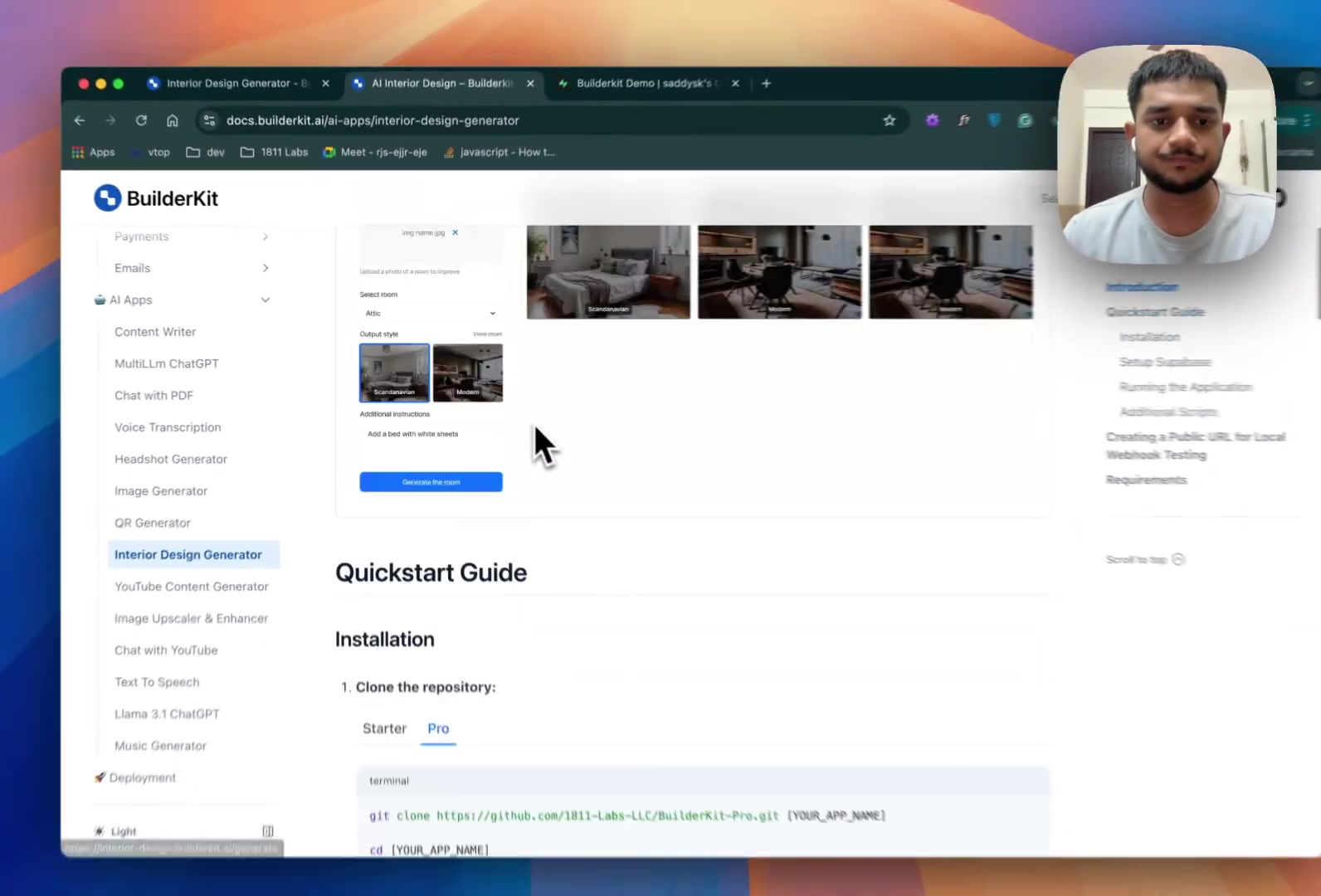
Task: Jump to Requirements in table of contents
Action: point(1146,480)
